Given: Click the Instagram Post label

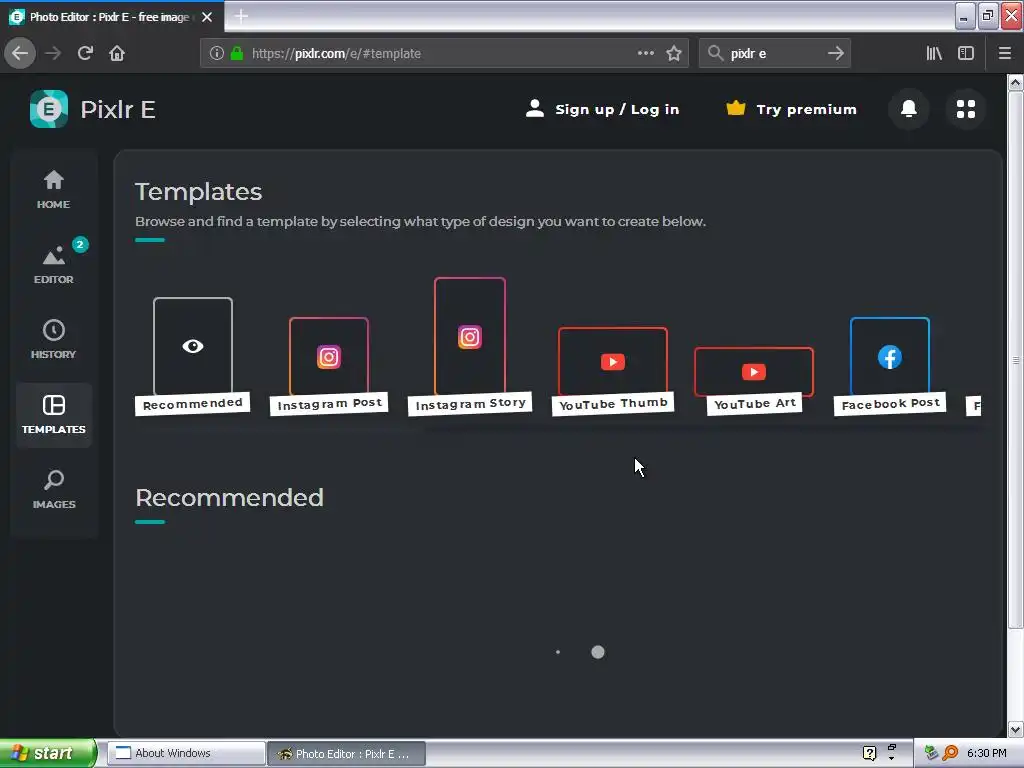Looking at the screenshot, I should pos(329,404).
